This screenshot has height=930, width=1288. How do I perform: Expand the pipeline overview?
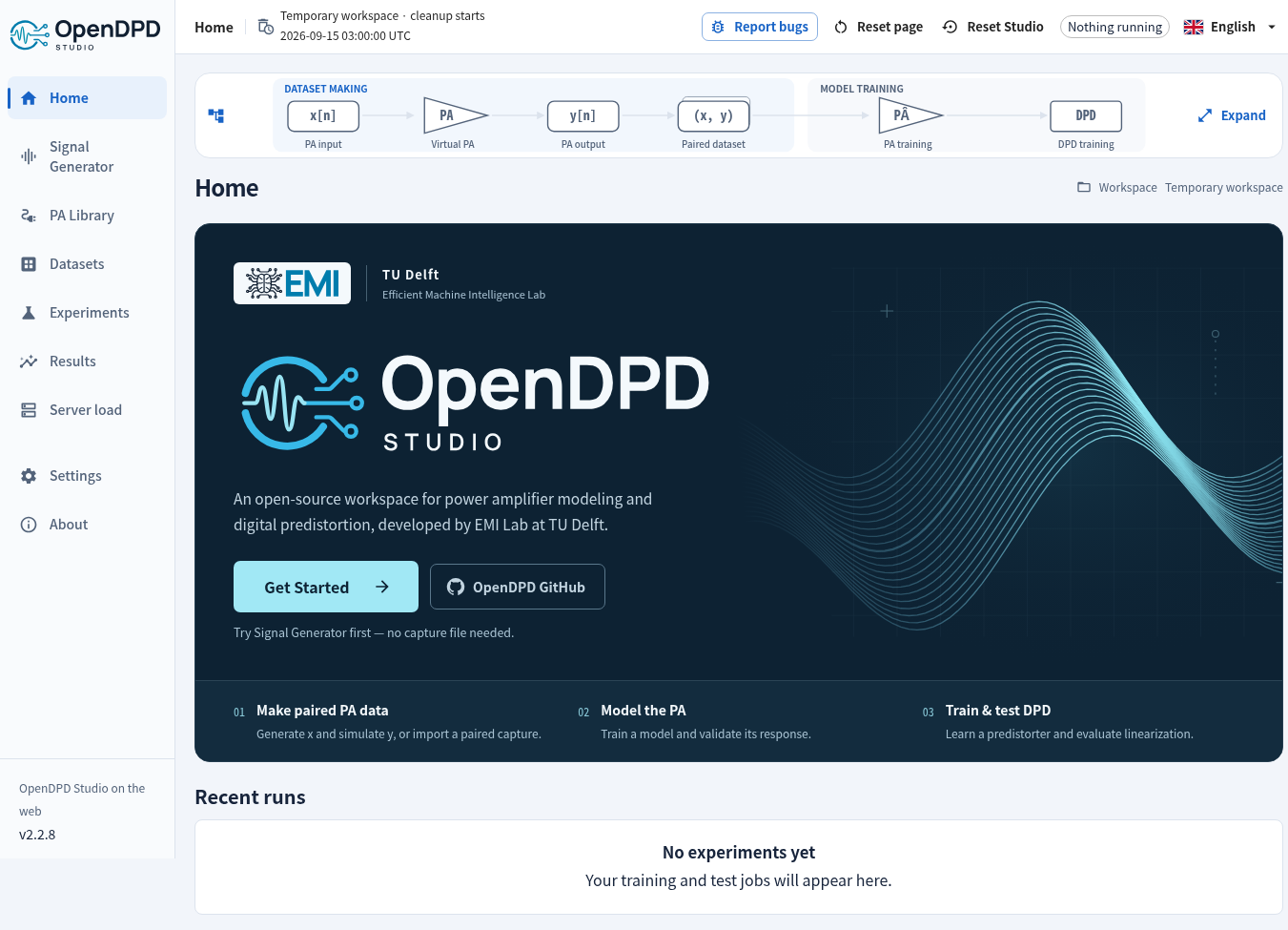[x=1232, y=115]
